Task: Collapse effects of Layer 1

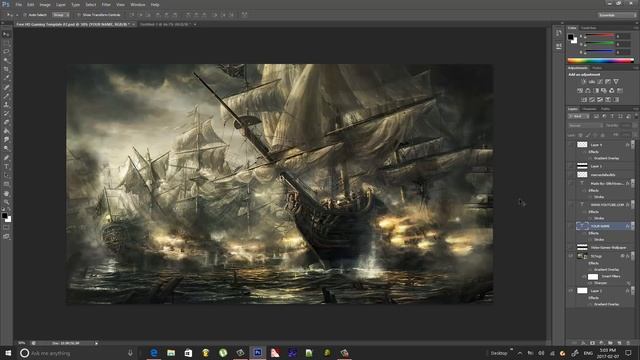Action: [x=632, y=291]
